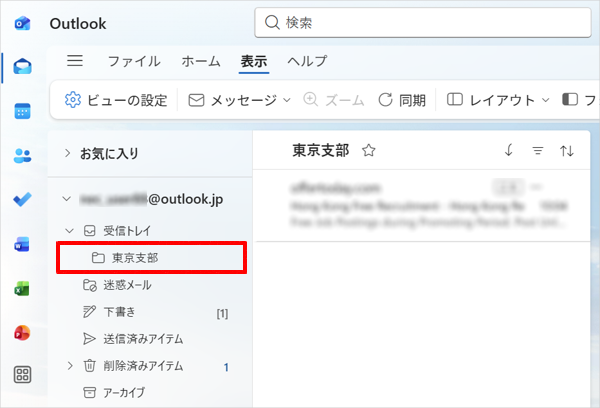Click the folder pane toolbar icon beside レイアウト

click(x=570, y=100)
